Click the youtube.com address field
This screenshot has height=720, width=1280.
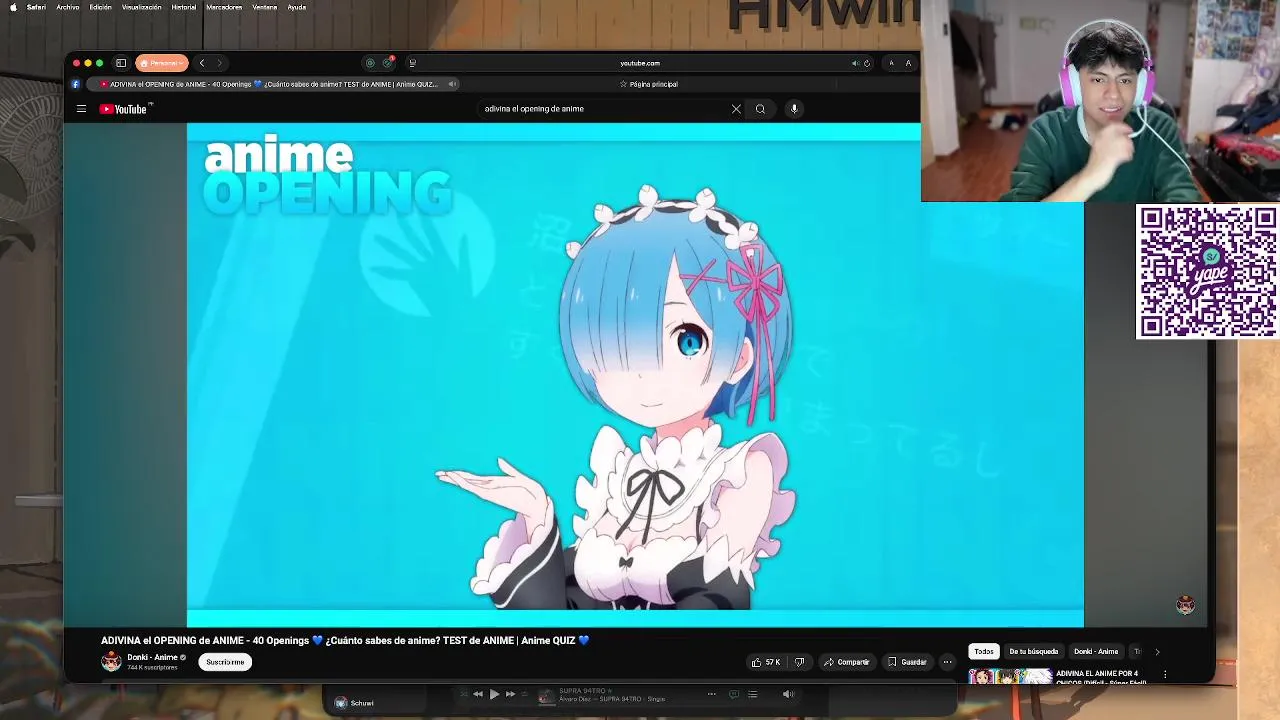pos(640,63)
